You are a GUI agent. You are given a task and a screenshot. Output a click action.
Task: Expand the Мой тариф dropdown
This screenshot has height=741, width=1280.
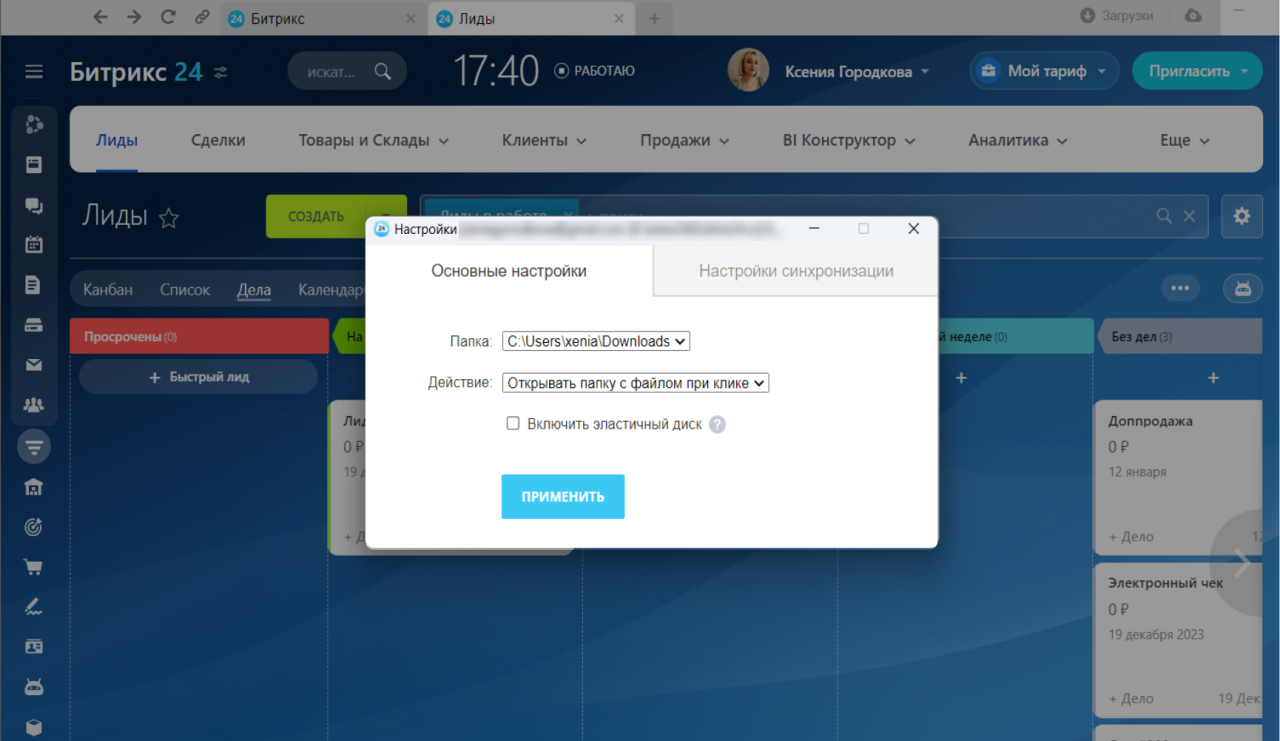coord(1102,72)
